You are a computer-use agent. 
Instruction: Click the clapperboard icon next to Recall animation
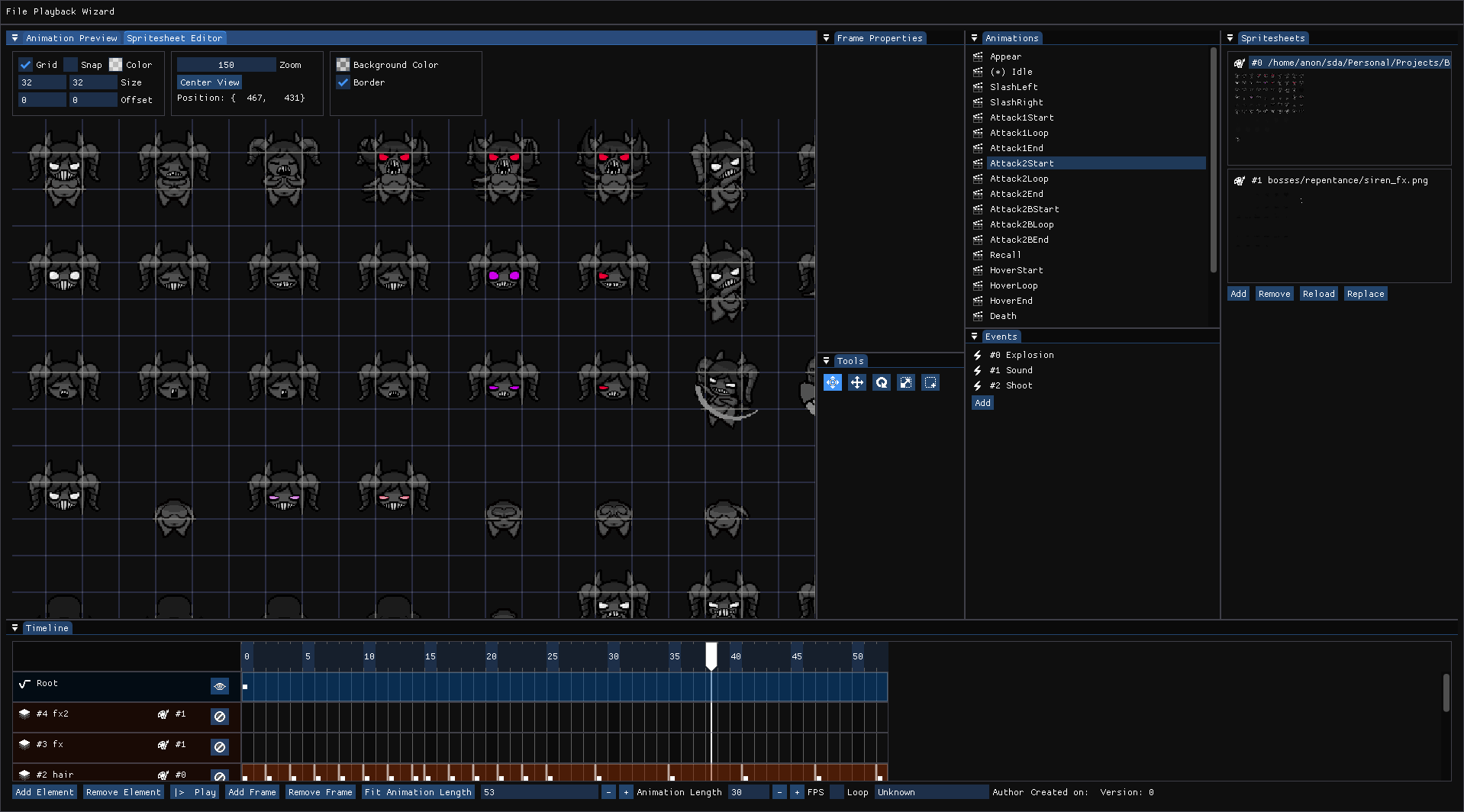pos(978,255)
